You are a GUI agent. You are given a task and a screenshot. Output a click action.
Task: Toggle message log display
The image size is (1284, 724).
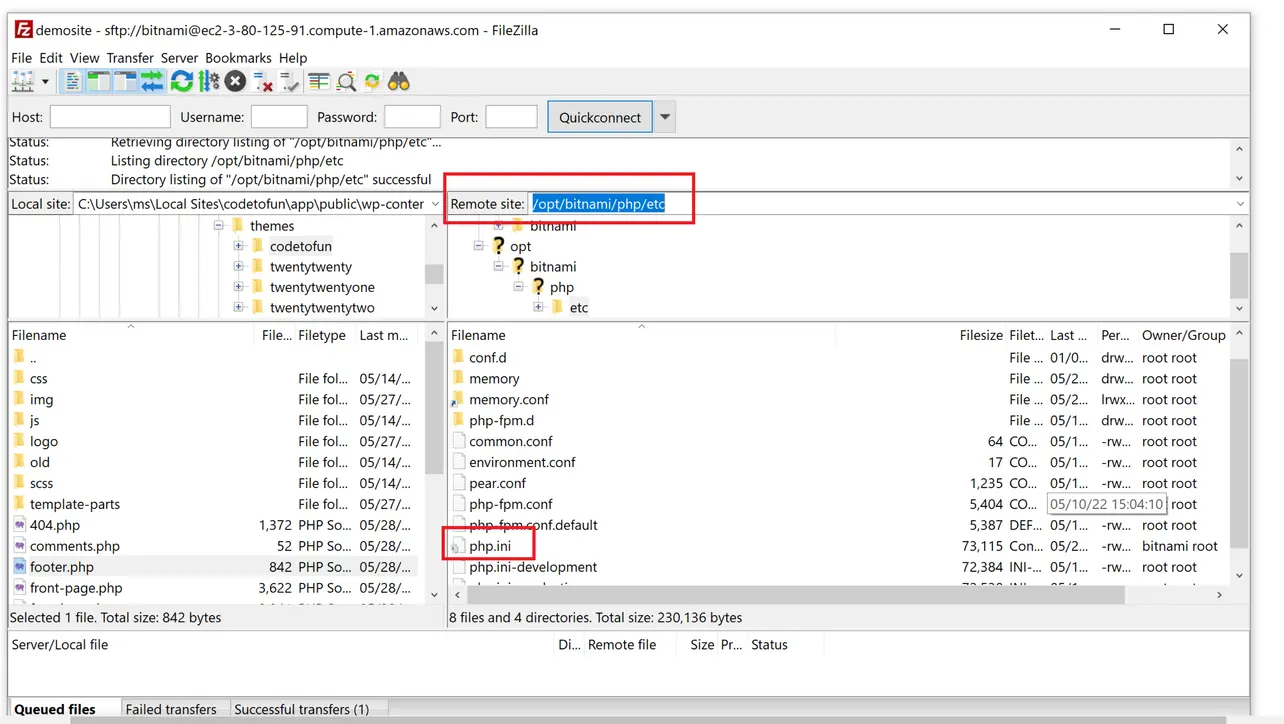[x=72, y=82]
